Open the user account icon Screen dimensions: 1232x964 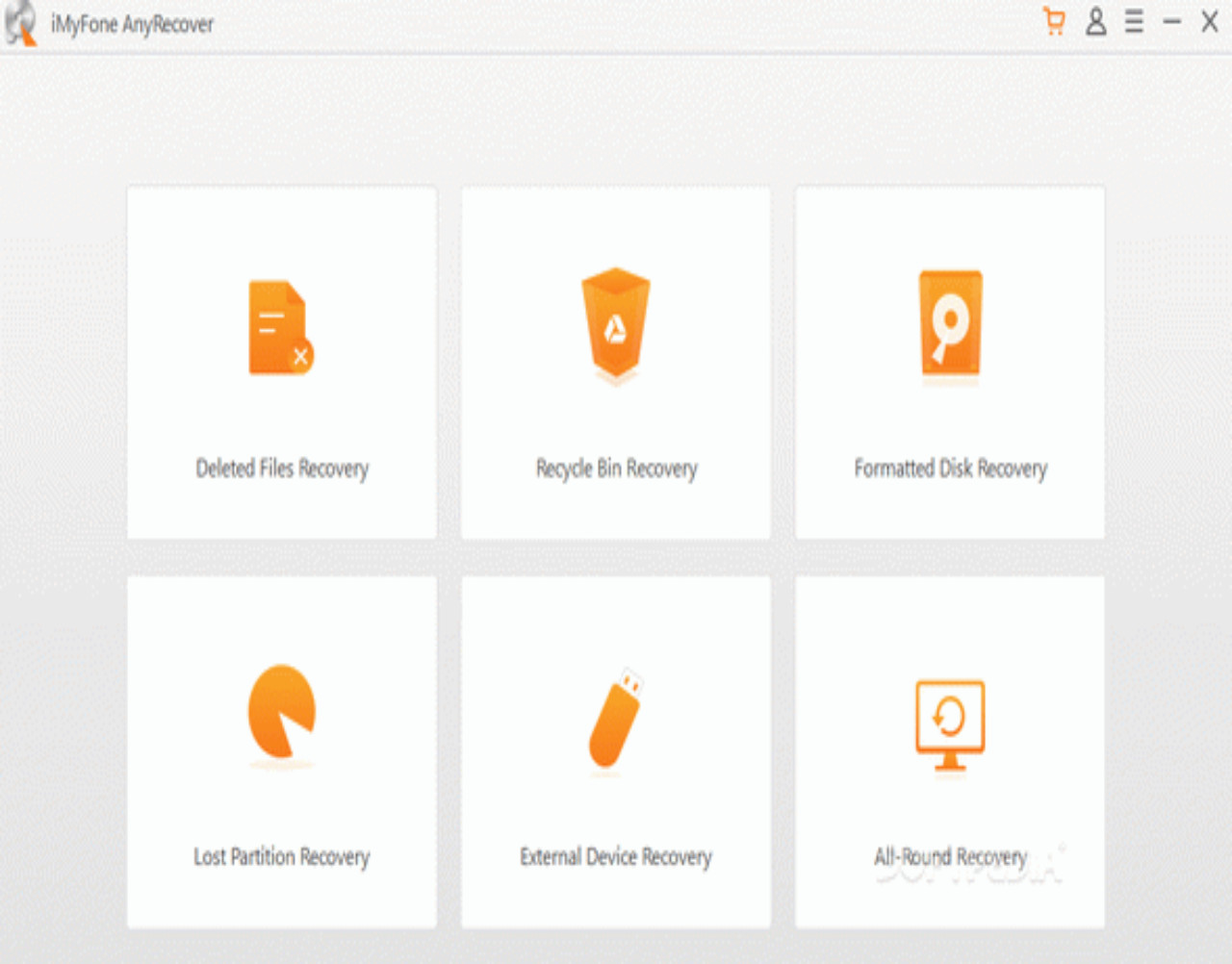(x=1095, y=21)
